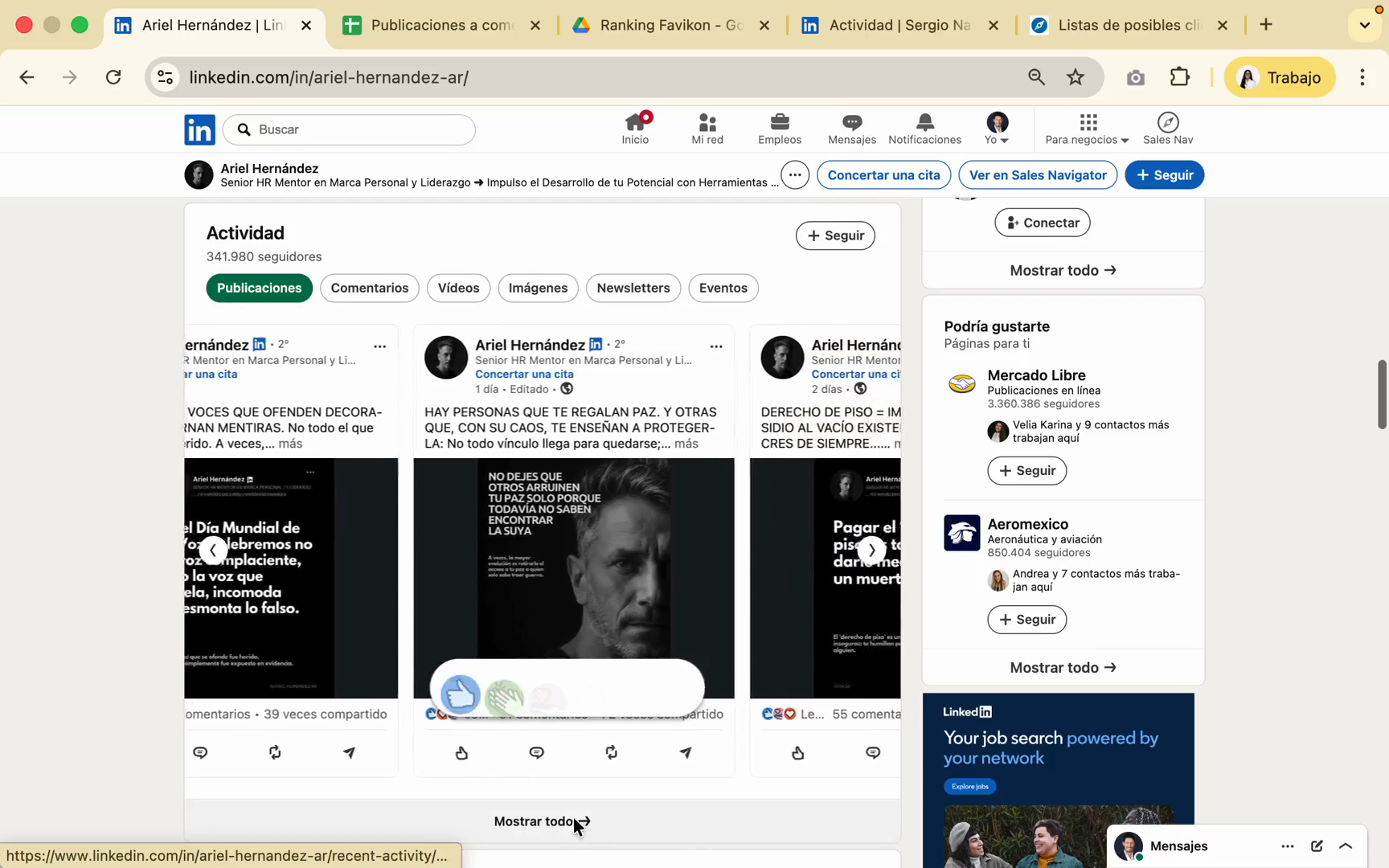This screenshot has width=1389, height=868.
Task: Switch to Publicaciones a comentar tab
Action: pos(441,25)
